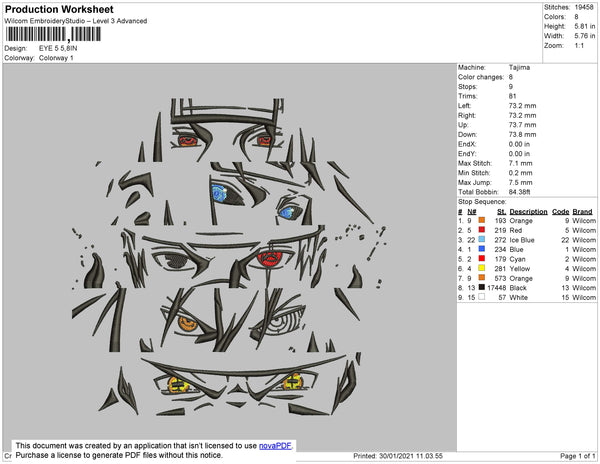Click the embroidery design preview
This screenshot has width=600, height=464.
(x=230, y=257)
